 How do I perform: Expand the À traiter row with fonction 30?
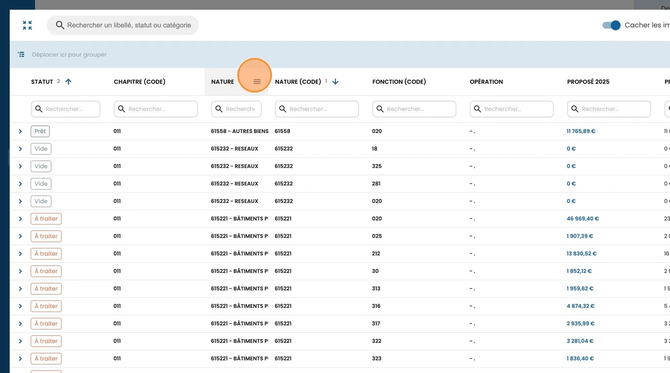coord(20,271)
